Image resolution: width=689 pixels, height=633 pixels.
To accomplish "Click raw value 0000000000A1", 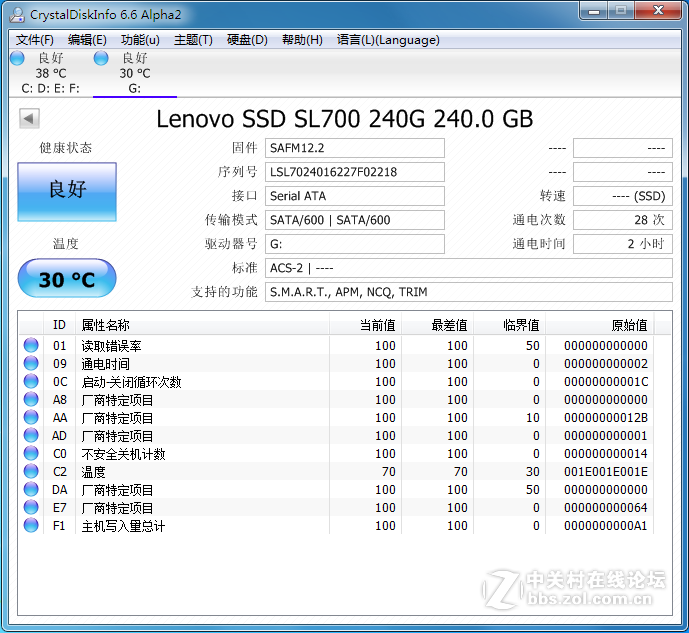I will (x=606, y=526).
